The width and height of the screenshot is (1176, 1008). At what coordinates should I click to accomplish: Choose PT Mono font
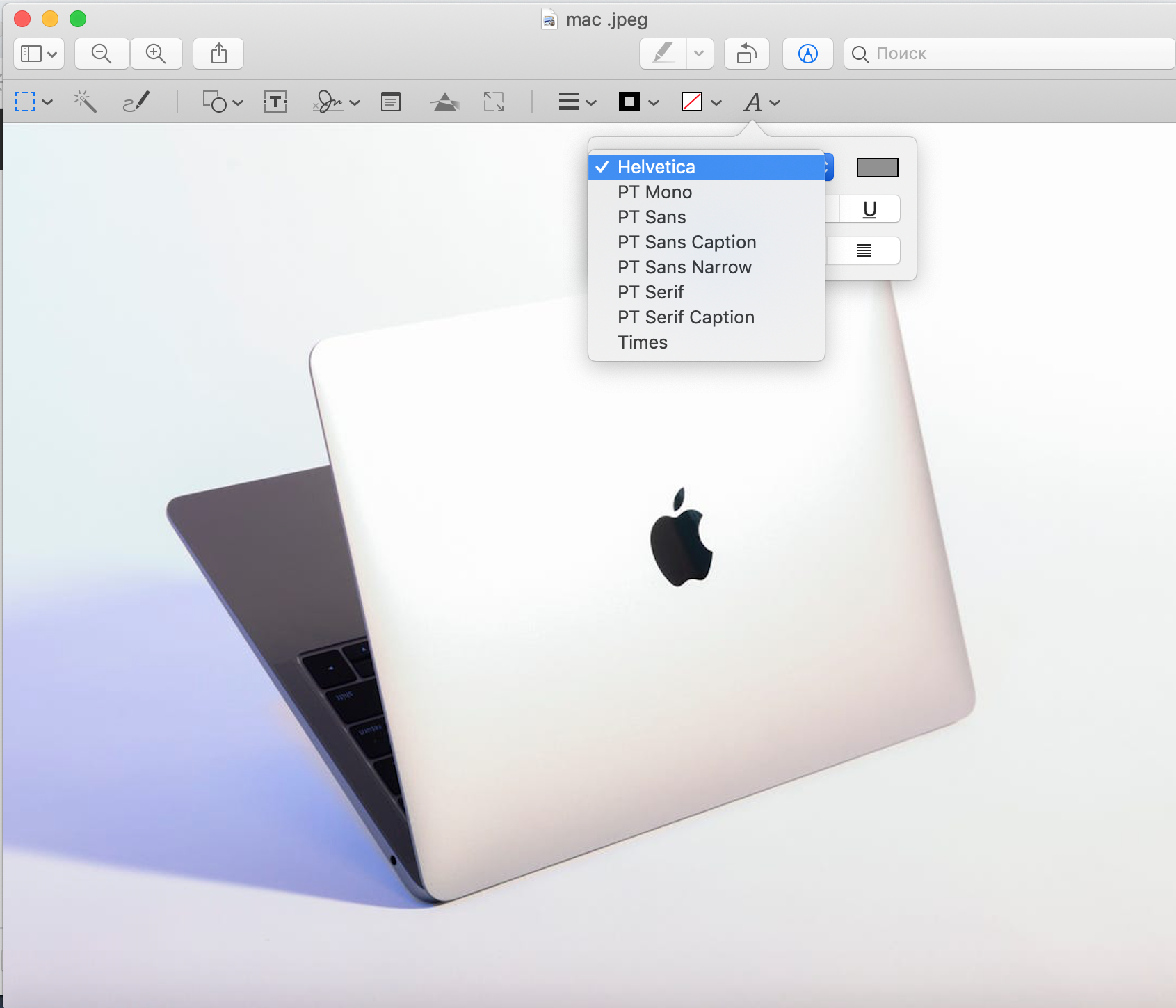[x=707, y=193]
